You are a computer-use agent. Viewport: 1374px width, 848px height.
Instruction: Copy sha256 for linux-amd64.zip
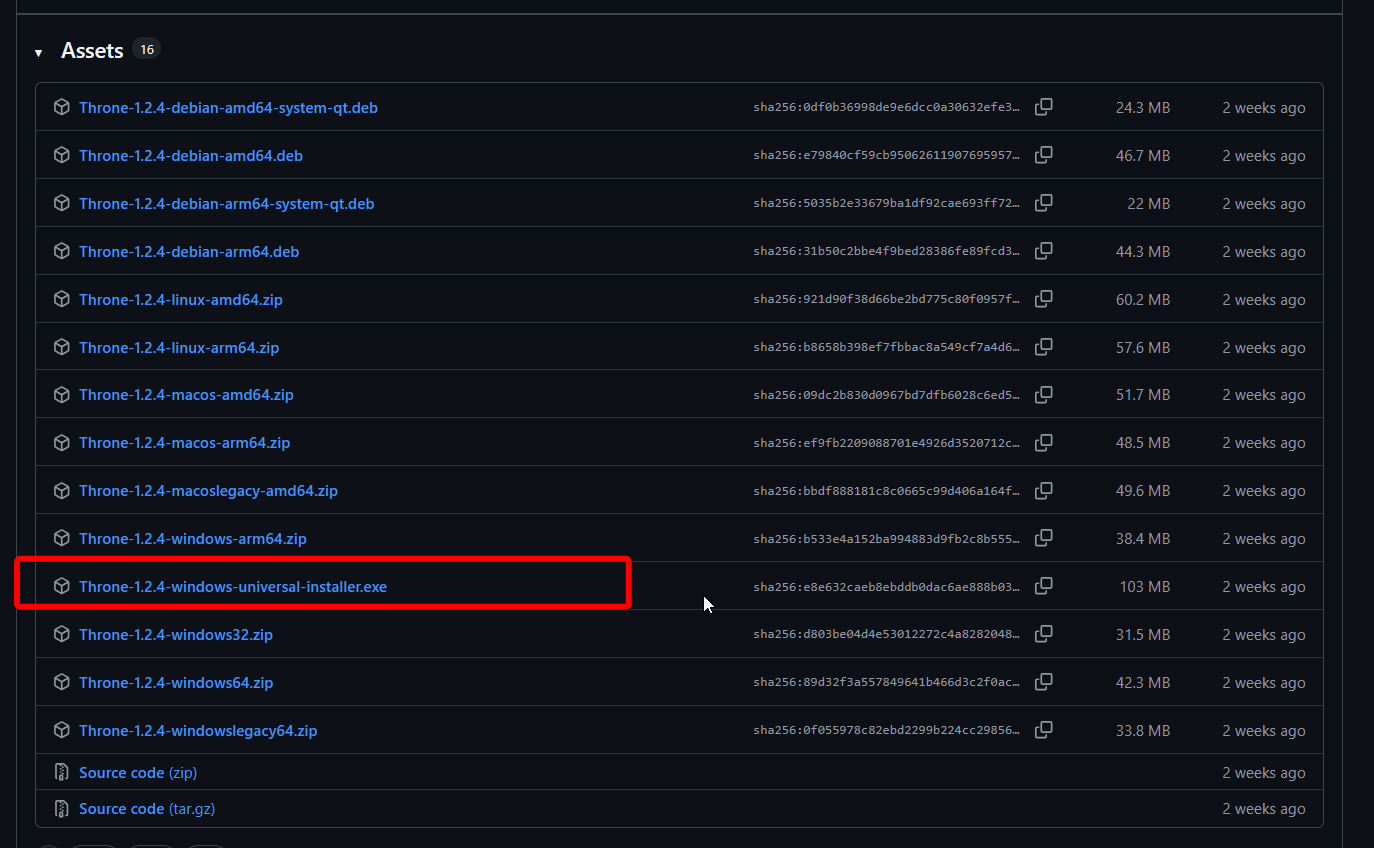[x=1043, y=299]
